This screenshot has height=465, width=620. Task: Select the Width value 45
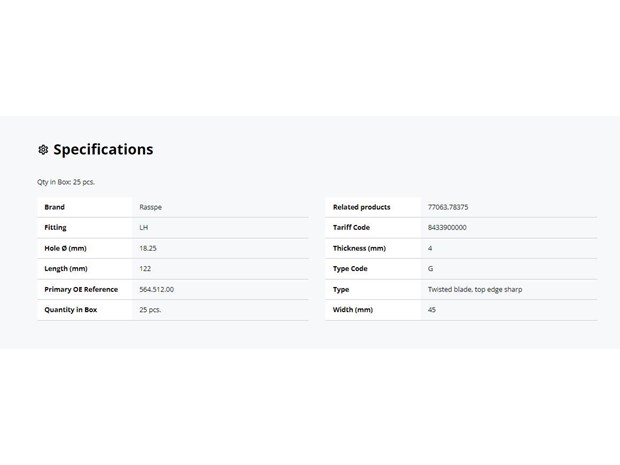[432, 310]
